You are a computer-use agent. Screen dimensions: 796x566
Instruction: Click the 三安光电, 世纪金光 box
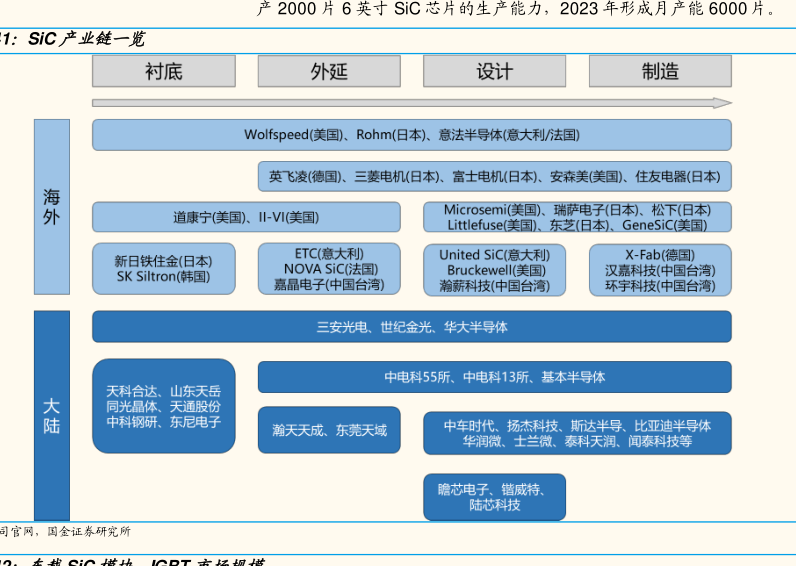(412, 327)
